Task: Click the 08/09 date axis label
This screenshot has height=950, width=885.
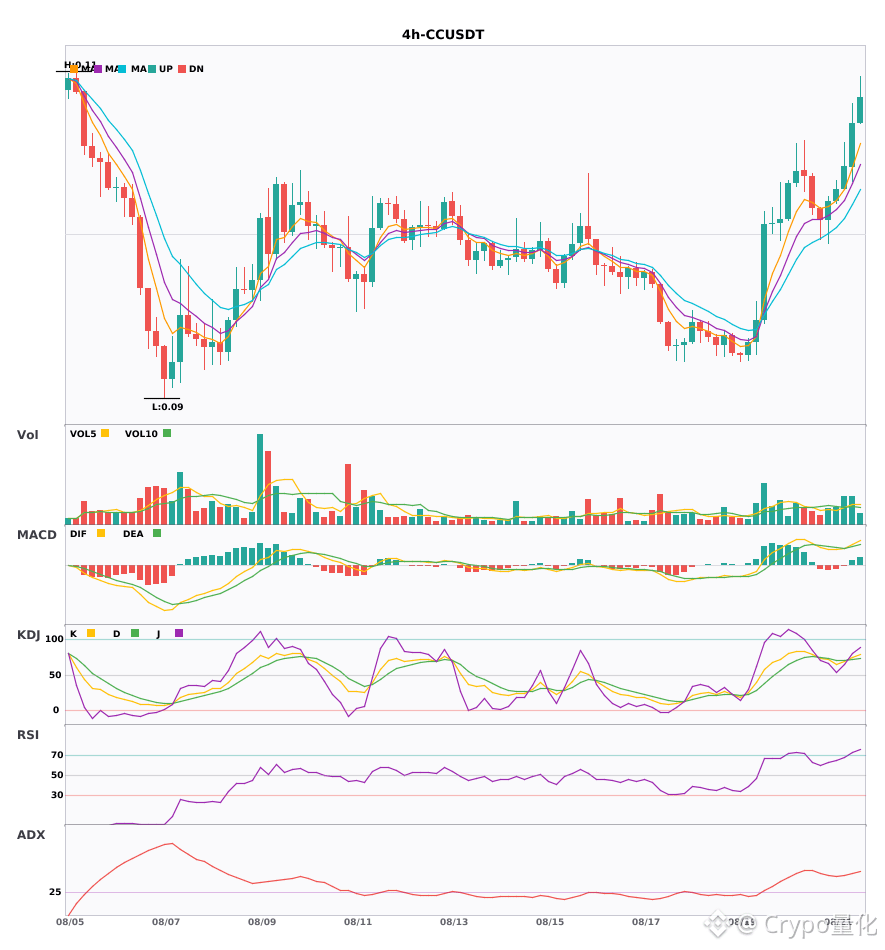Action: click(x=262, y=922)
